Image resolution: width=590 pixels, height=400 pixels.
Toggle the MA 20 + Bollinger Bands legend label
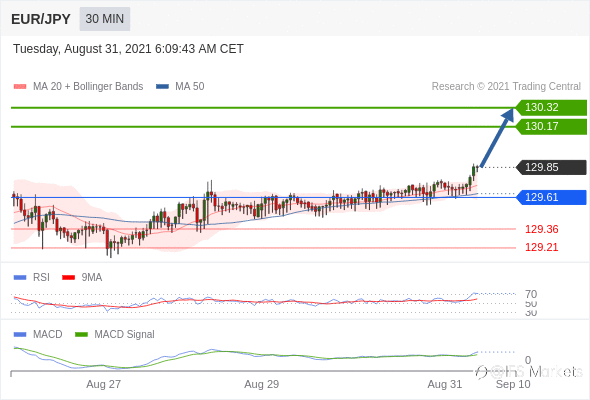point(88,87)
